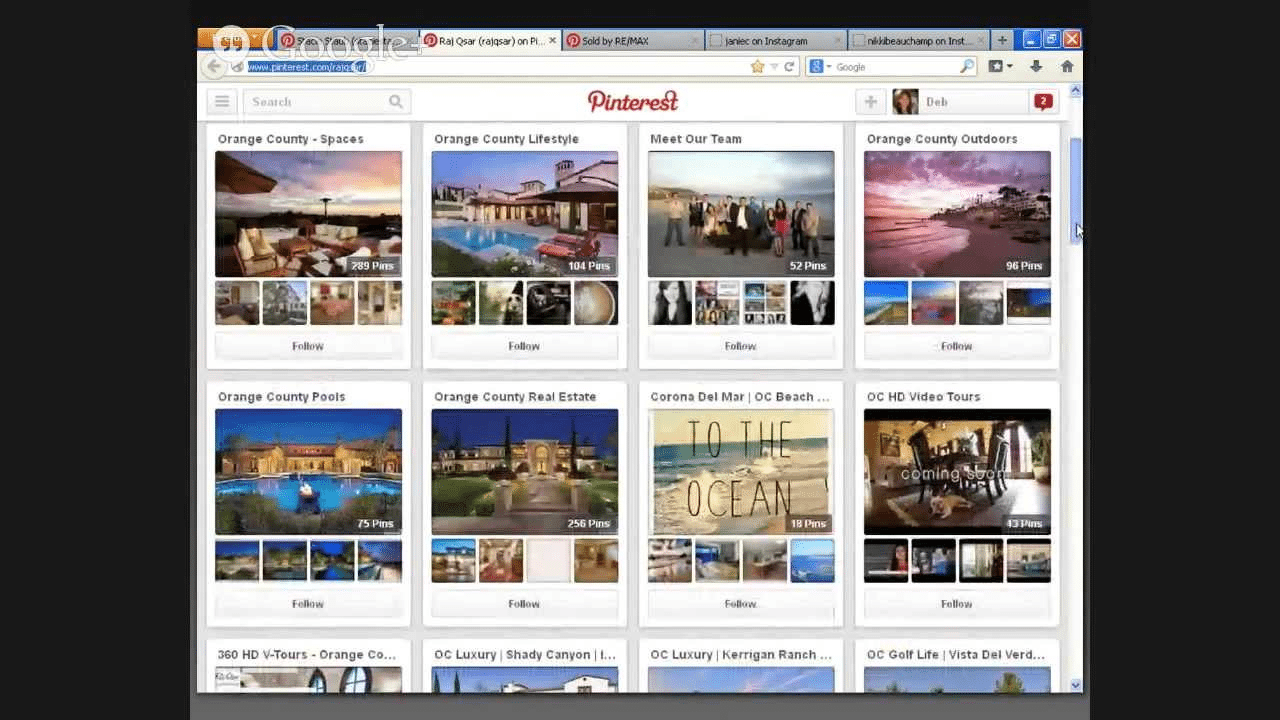The width and height of the screenshot is (1280, 720).
Task: Click the page scrollbar down arrow
Action: pyautogui.click(x=1076, y=685)
